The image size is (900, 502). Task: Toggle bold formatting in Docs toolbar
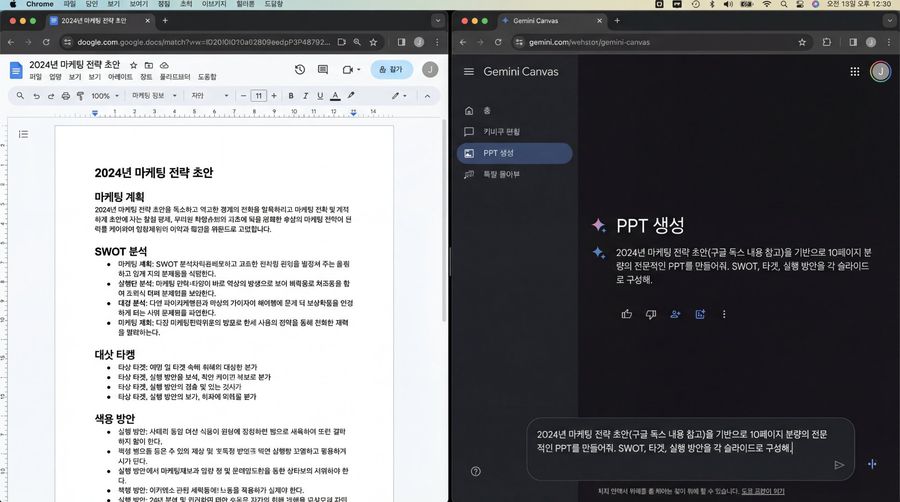[x=291, y=96]
